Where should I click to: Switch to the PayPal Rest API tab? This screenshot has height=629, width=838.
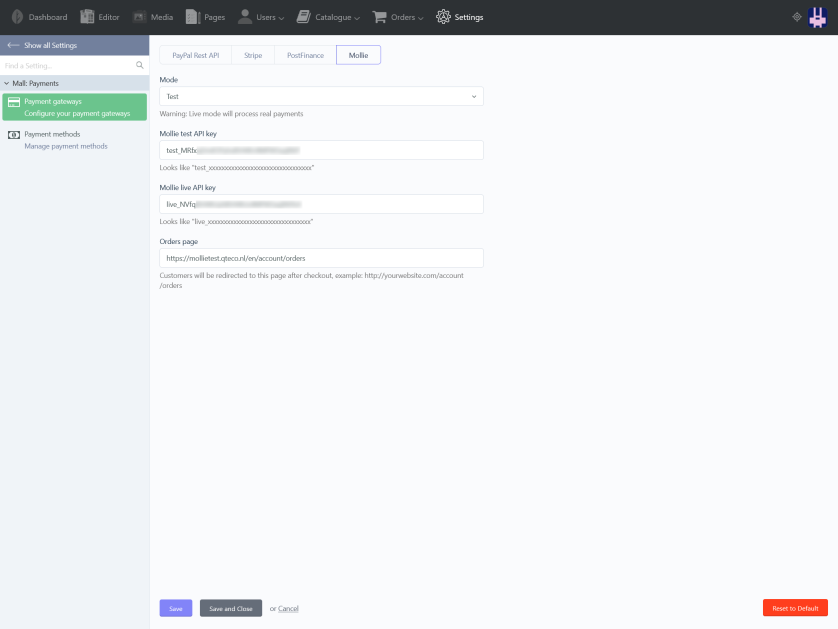click(x=196, y=55)
